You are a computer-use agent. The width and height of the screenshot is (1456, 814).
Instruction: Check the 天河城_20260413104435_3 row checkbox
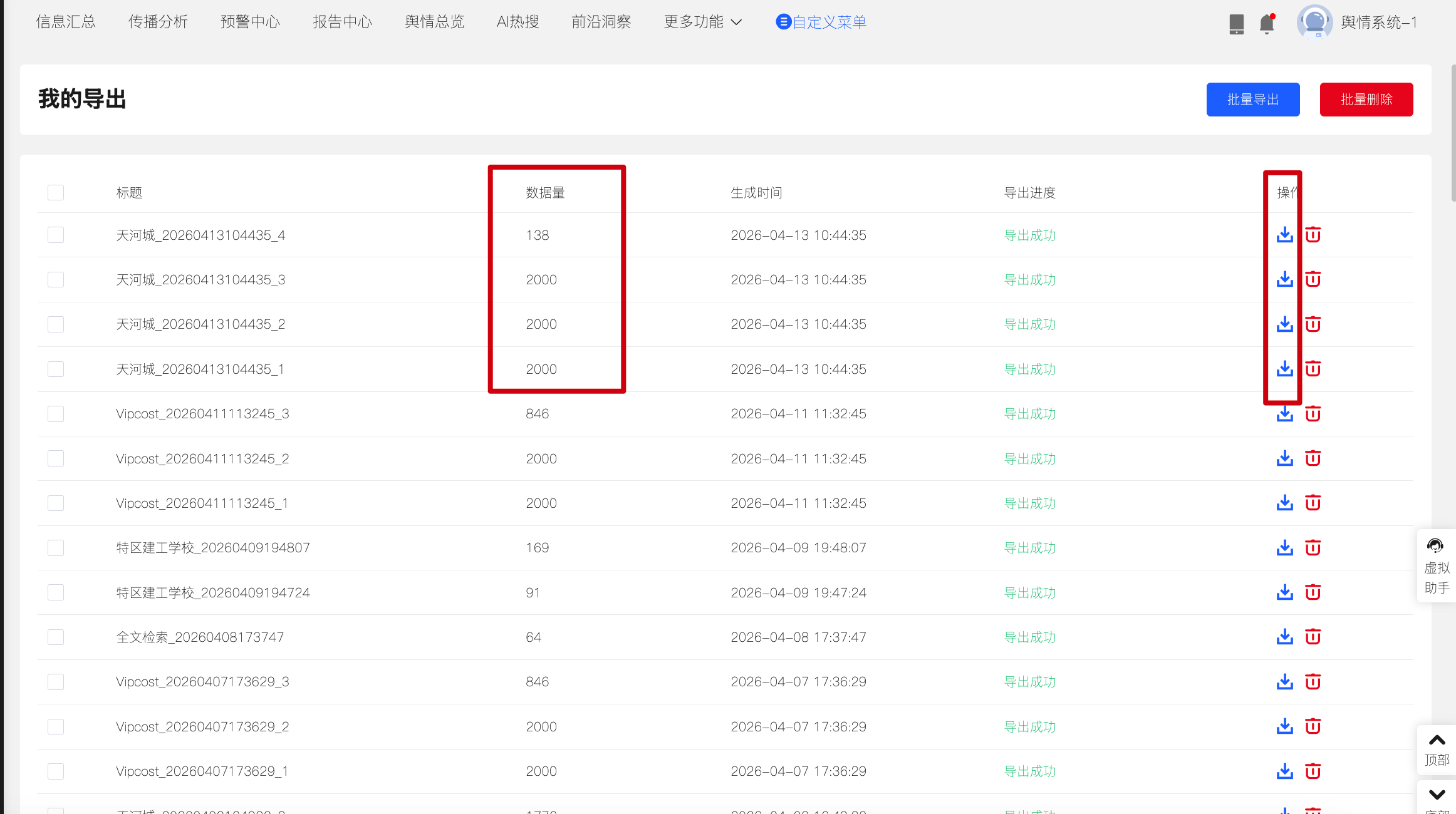tap(56, 279)
